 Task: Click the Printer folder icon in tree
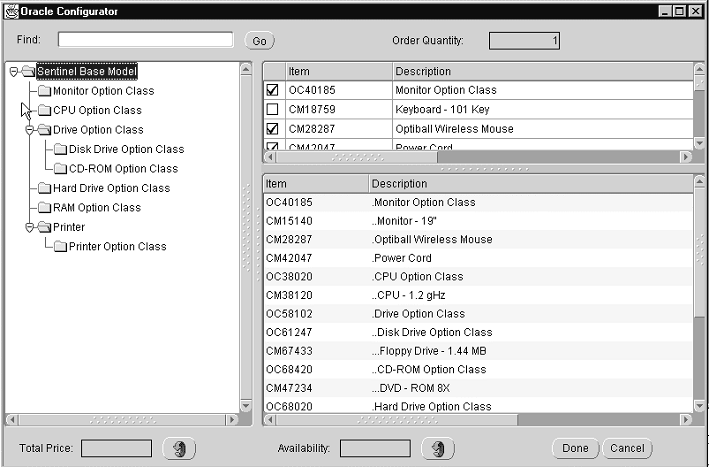click(x=44, y=227)
